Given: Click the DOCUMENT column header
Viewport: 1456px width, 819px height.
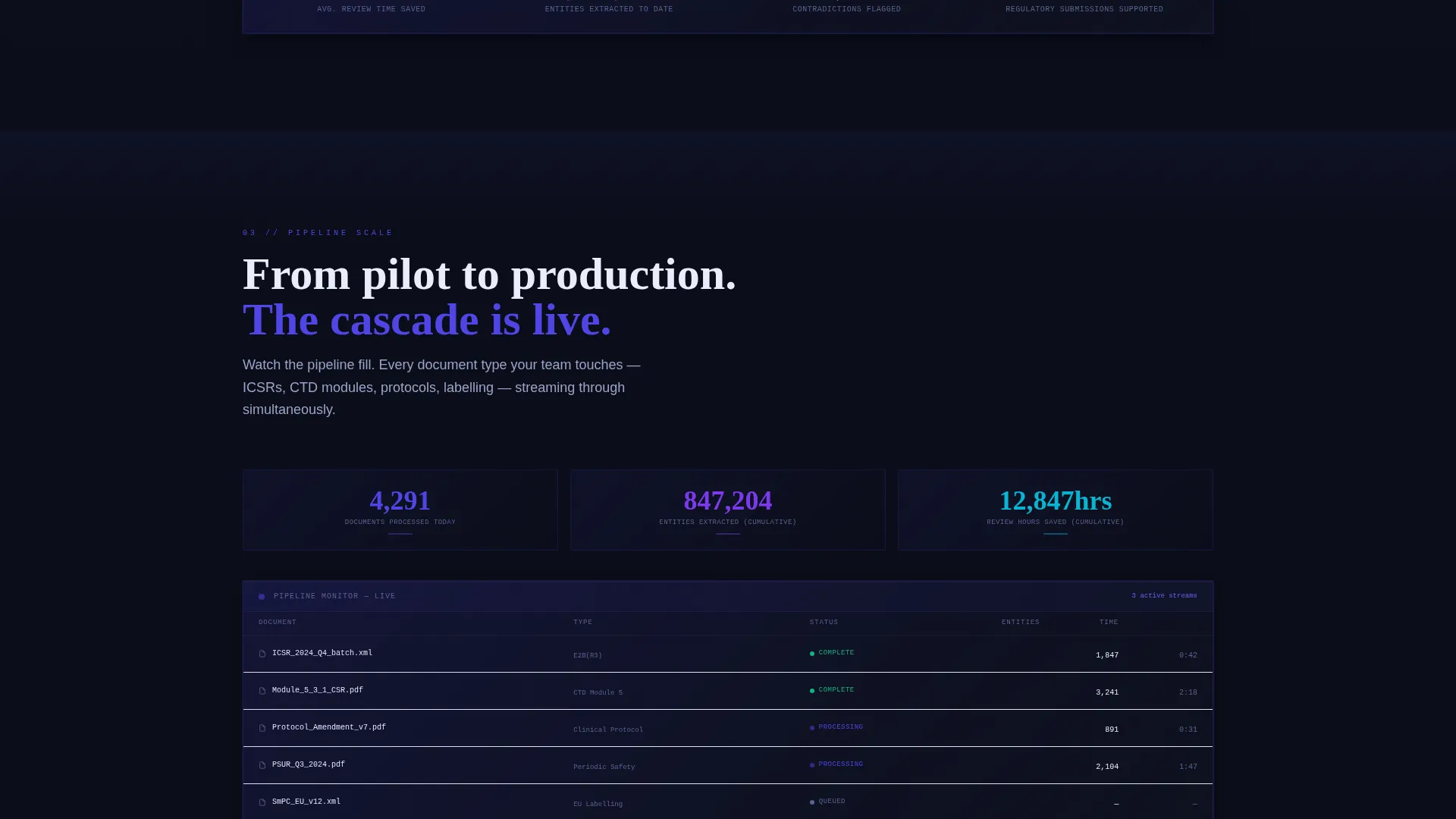Looking at the screenshot, I should click(x=278, y=623).
